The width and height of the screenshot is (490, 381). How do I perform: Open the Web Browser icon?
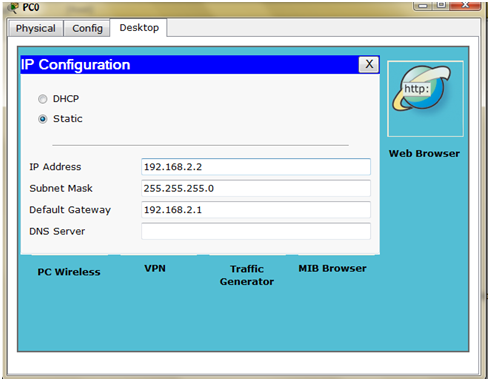click(x=425, y=99)
